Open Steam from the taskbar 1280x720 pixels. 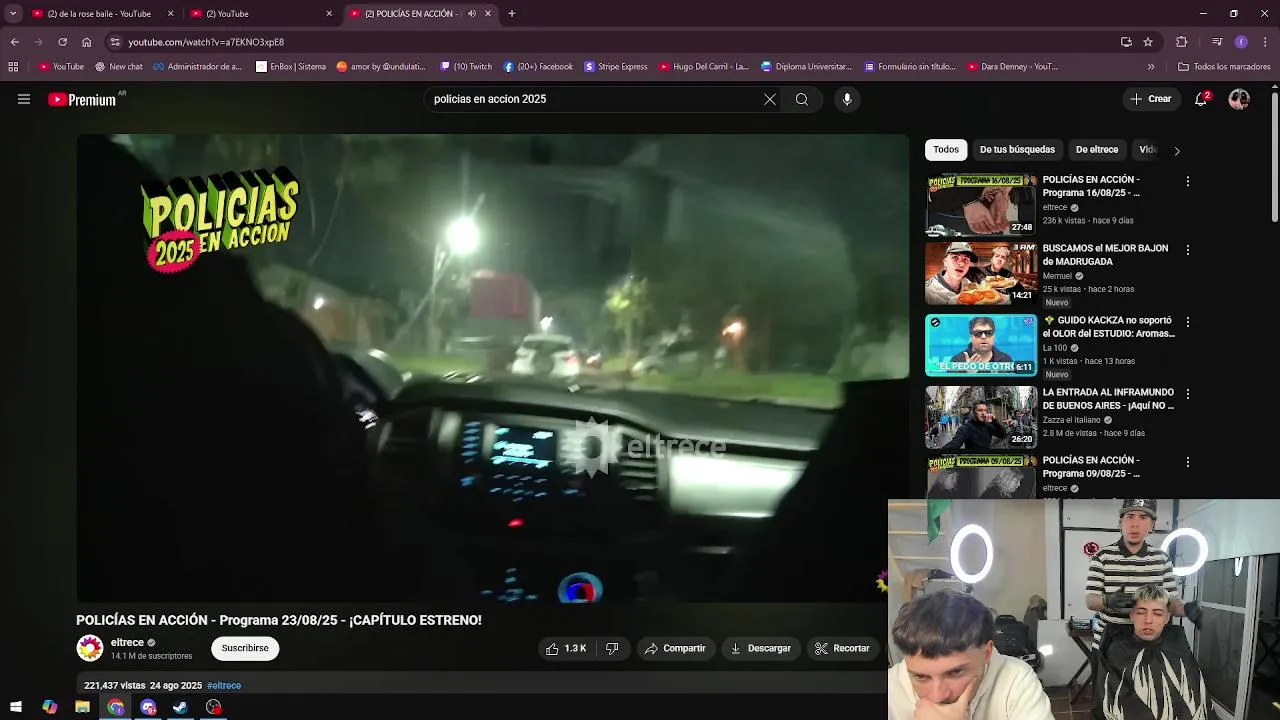pos(181,707)
